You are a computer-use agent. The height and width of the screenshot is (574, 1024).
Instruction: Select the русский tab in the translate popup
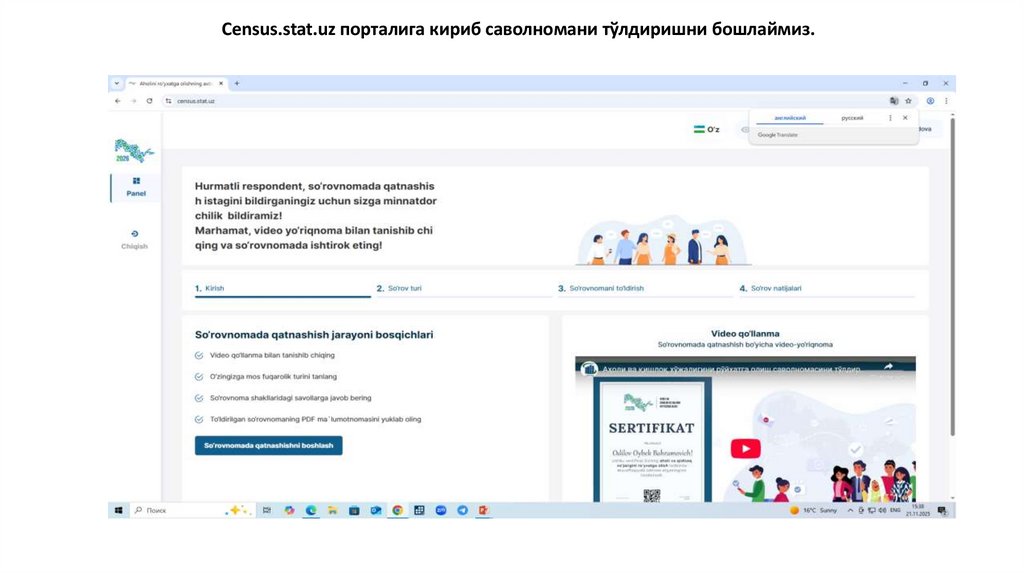click(x=852, y=118)
